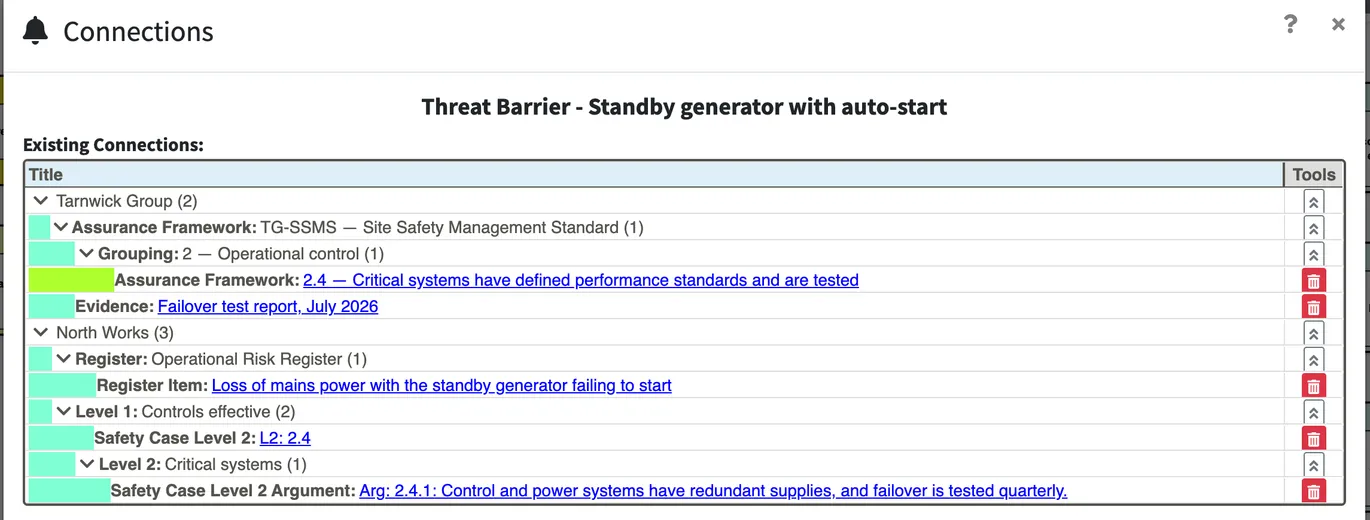Open the 2.4 Critical systems performance standards link
This screenshot has width=1370, height=520.
(x=581, y=280)
